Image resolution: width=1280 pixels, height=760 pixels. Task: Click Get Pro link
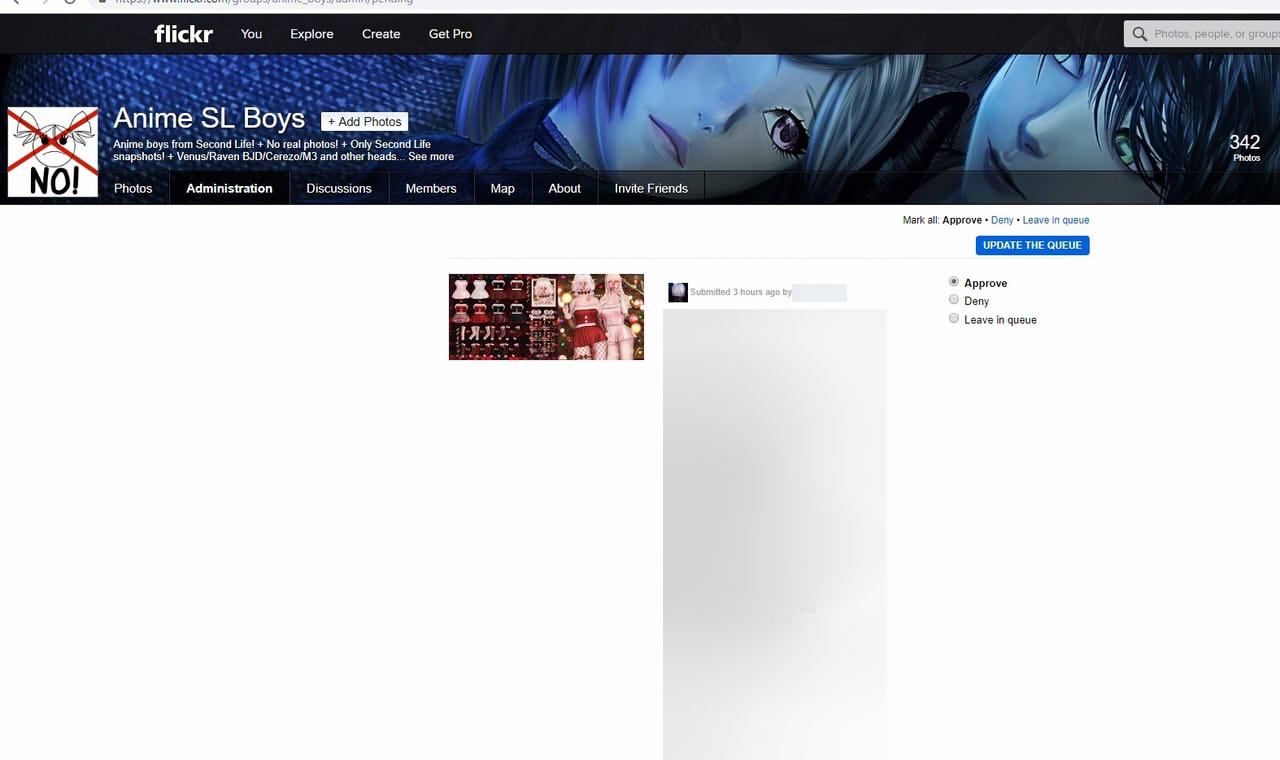(450, 34)
